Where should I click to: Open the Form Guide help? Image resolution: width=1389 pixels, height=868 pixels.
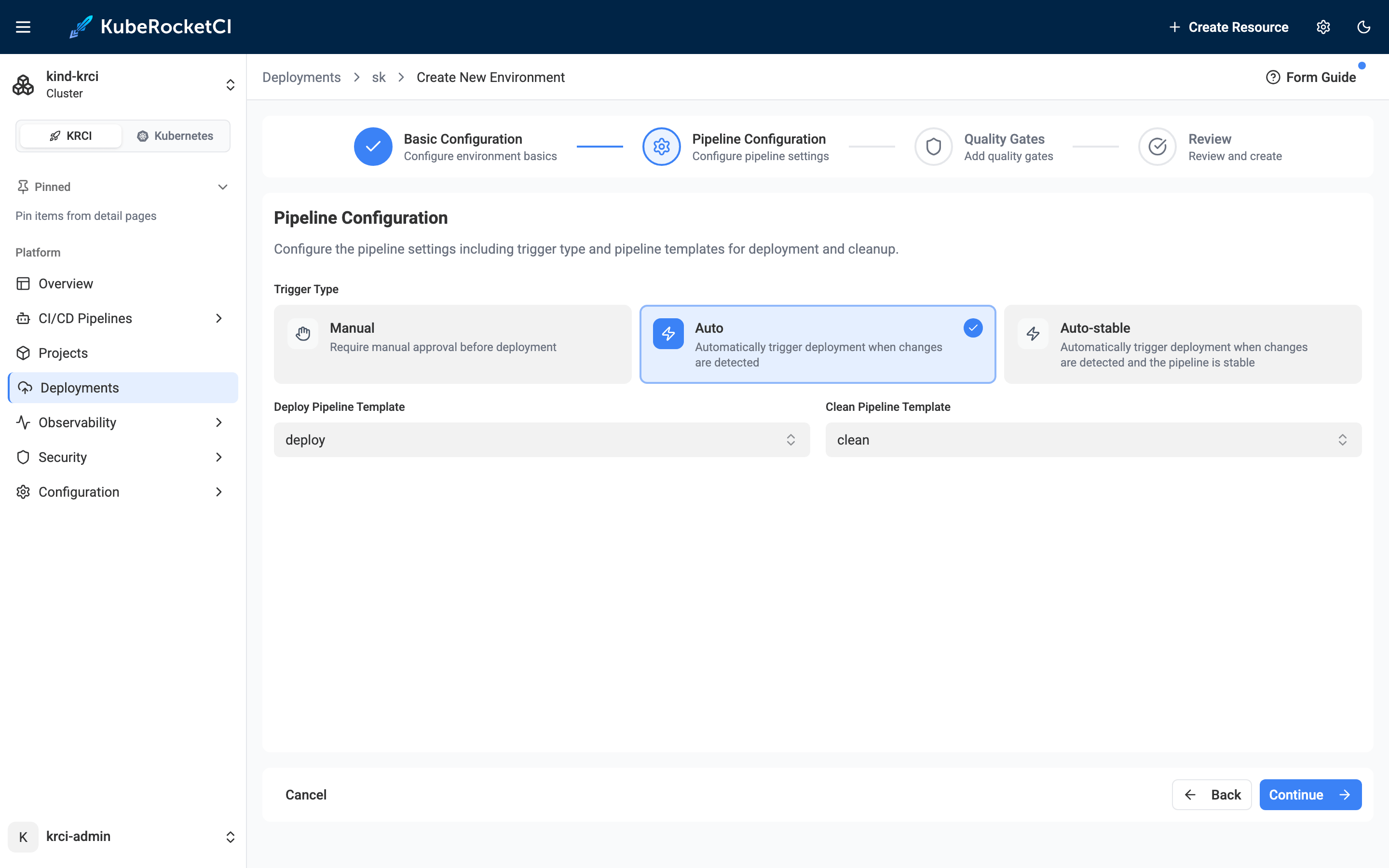(1311, 78)
